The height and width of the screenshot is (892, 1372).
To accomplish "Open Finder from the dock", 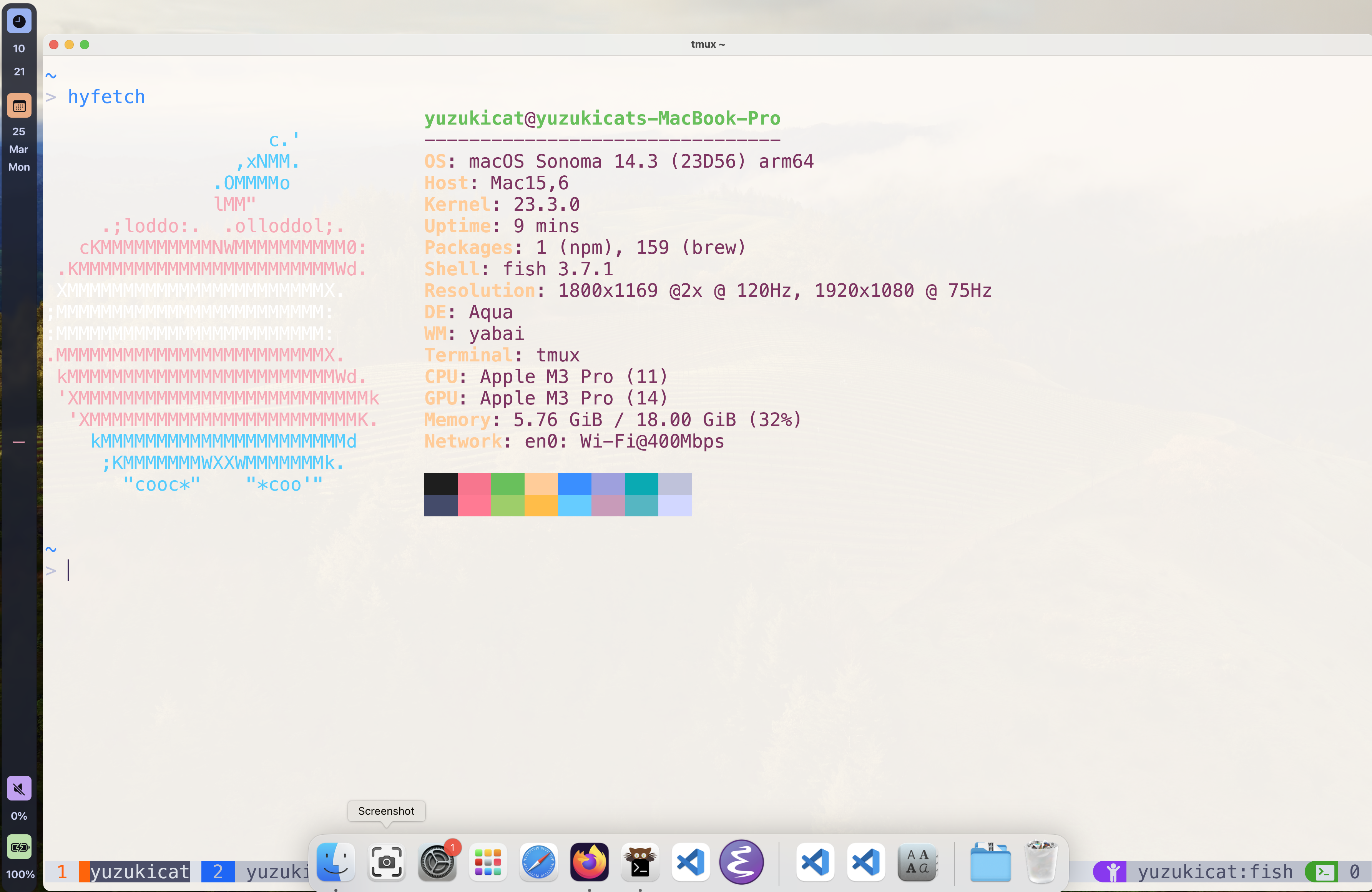I will (336, 862).
